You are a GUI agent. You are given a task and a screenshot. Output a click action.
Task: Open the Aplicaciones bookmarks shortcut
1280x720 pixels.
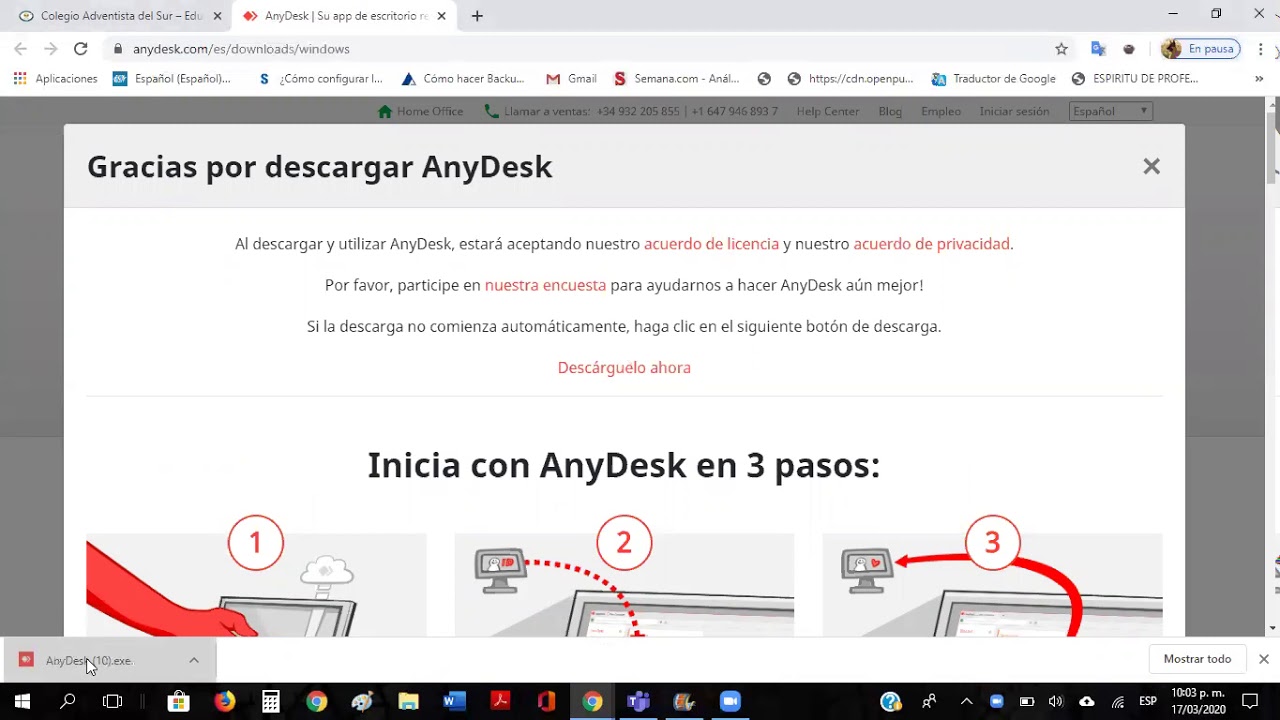click(56, 78)
